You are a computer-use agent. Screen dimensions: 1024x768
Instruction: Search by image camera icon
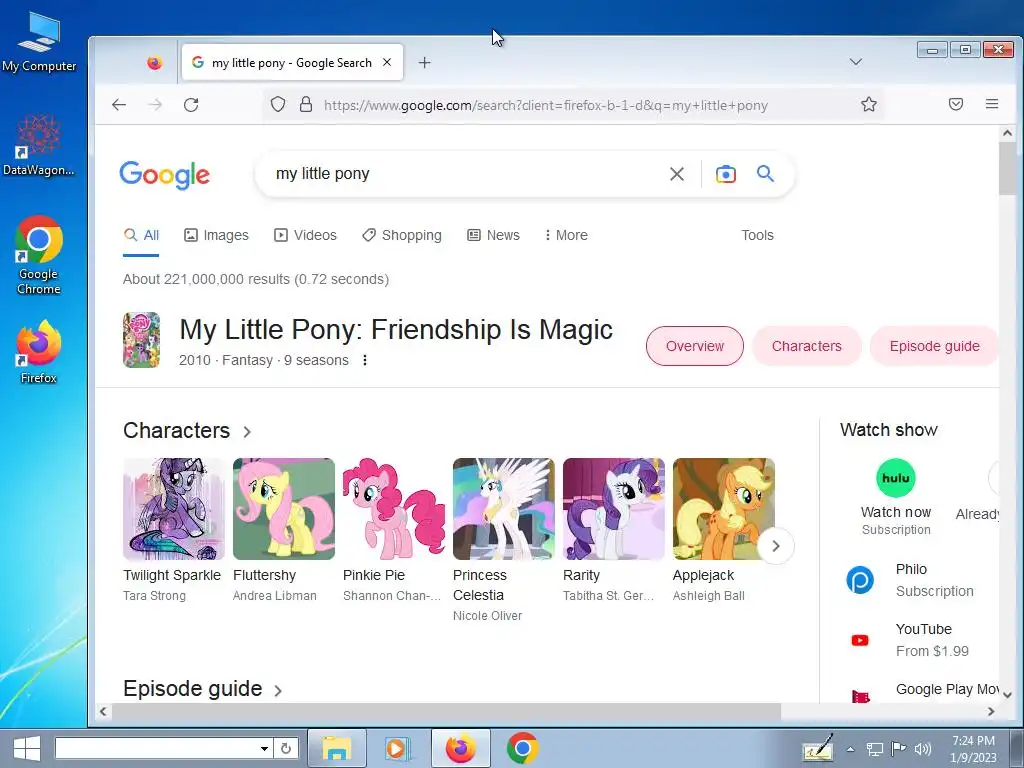tap(726, 174)
